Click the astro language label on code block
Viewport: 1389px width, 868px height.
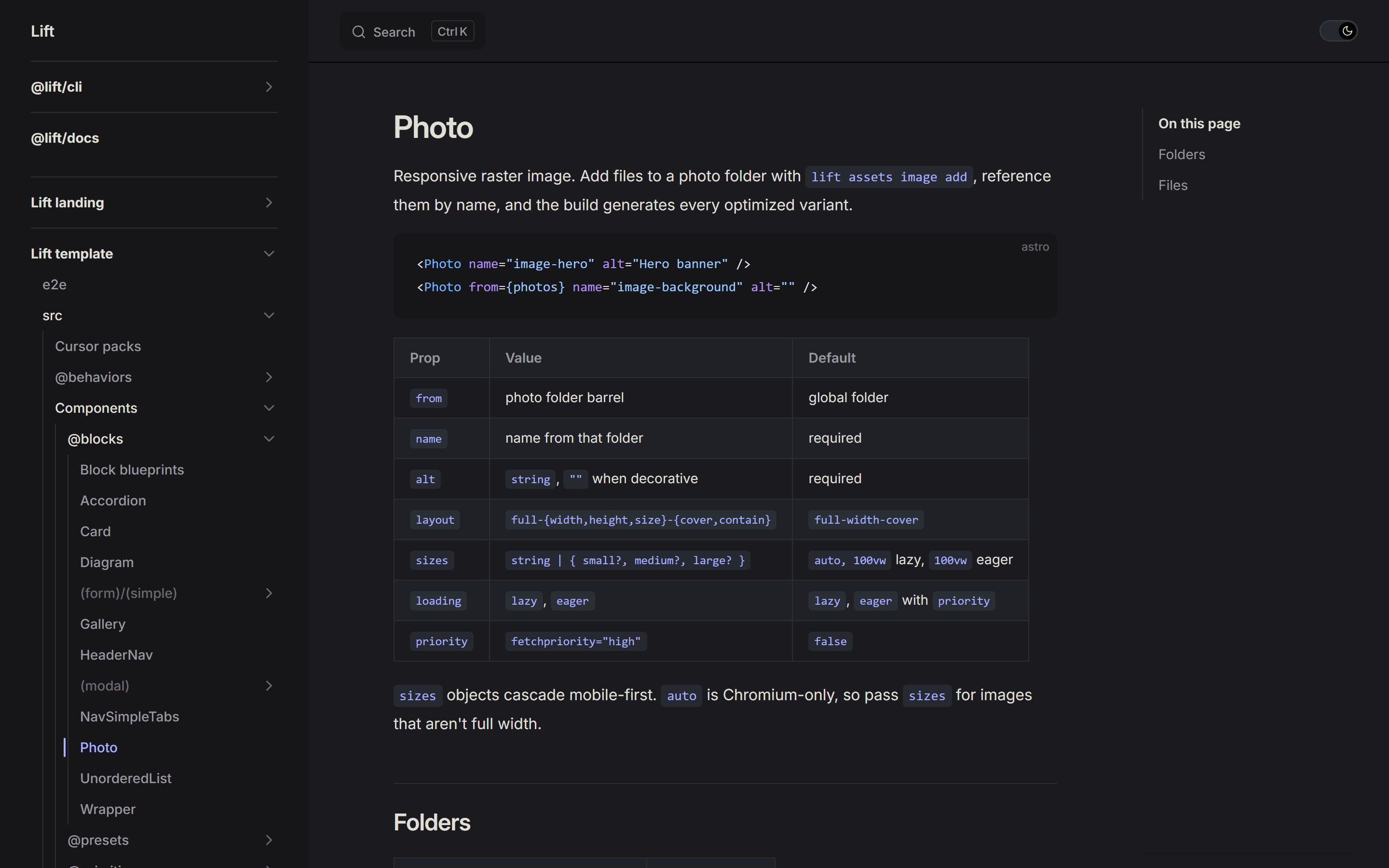click(1035, 247)
